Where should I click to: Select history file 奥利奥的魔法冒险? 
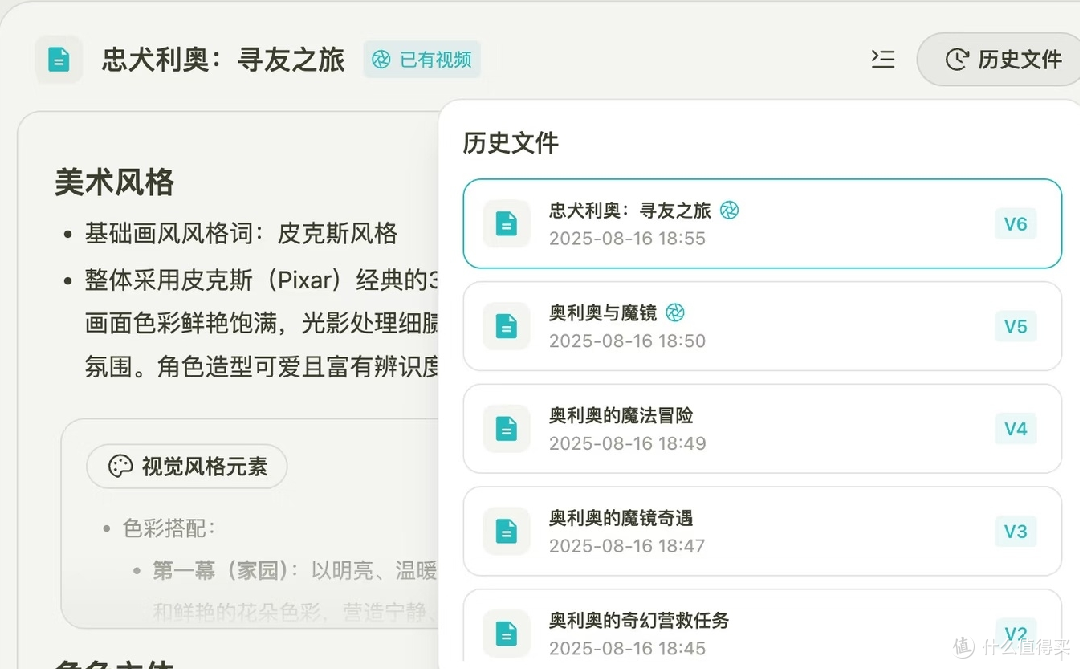pyautogui.click(x=762, y=429)
